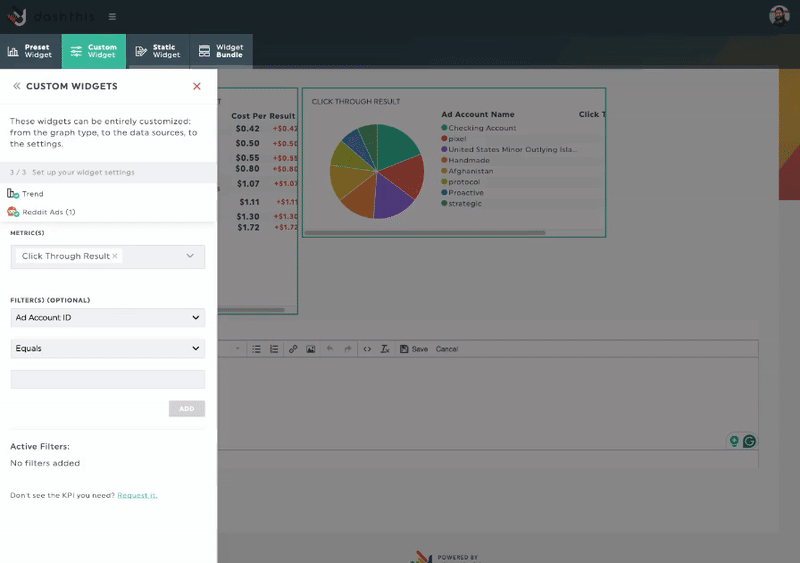
Task: Click the user avatar in top right
Action: pyautogui.click(x=779, y=15)
